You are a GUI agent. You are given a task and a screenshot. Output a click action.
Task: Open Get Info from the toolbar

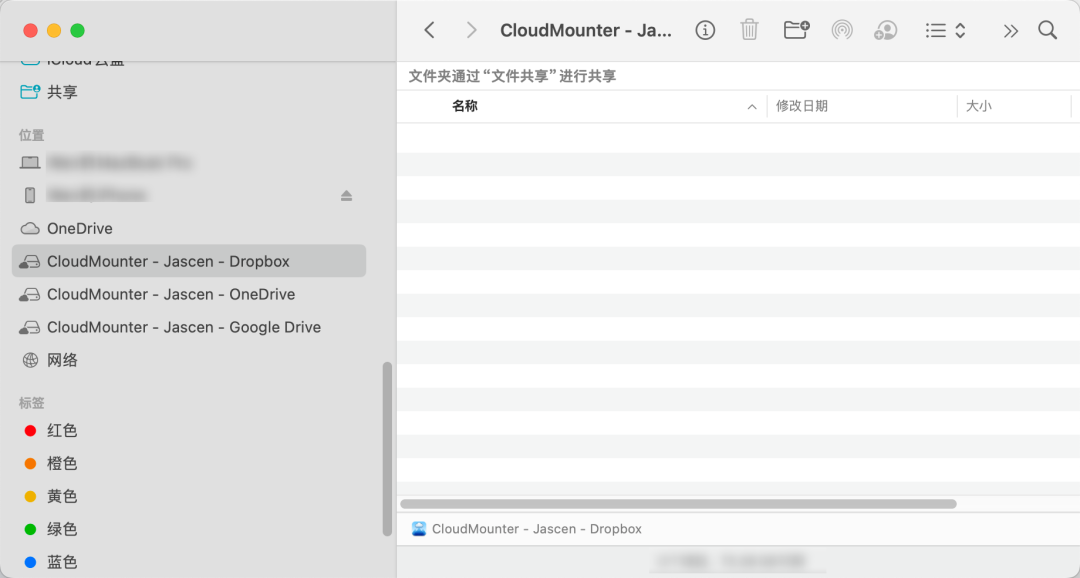point(705,30)
